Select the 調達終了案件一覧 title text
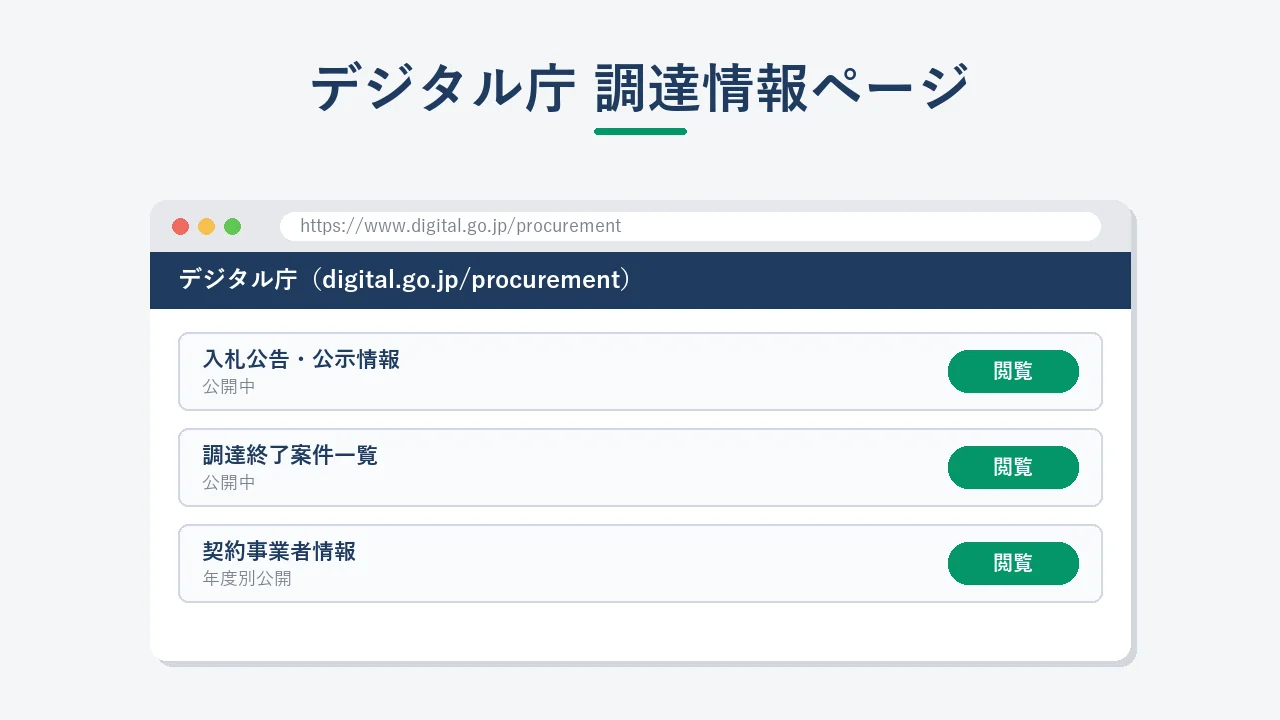 tap(290, 456)
